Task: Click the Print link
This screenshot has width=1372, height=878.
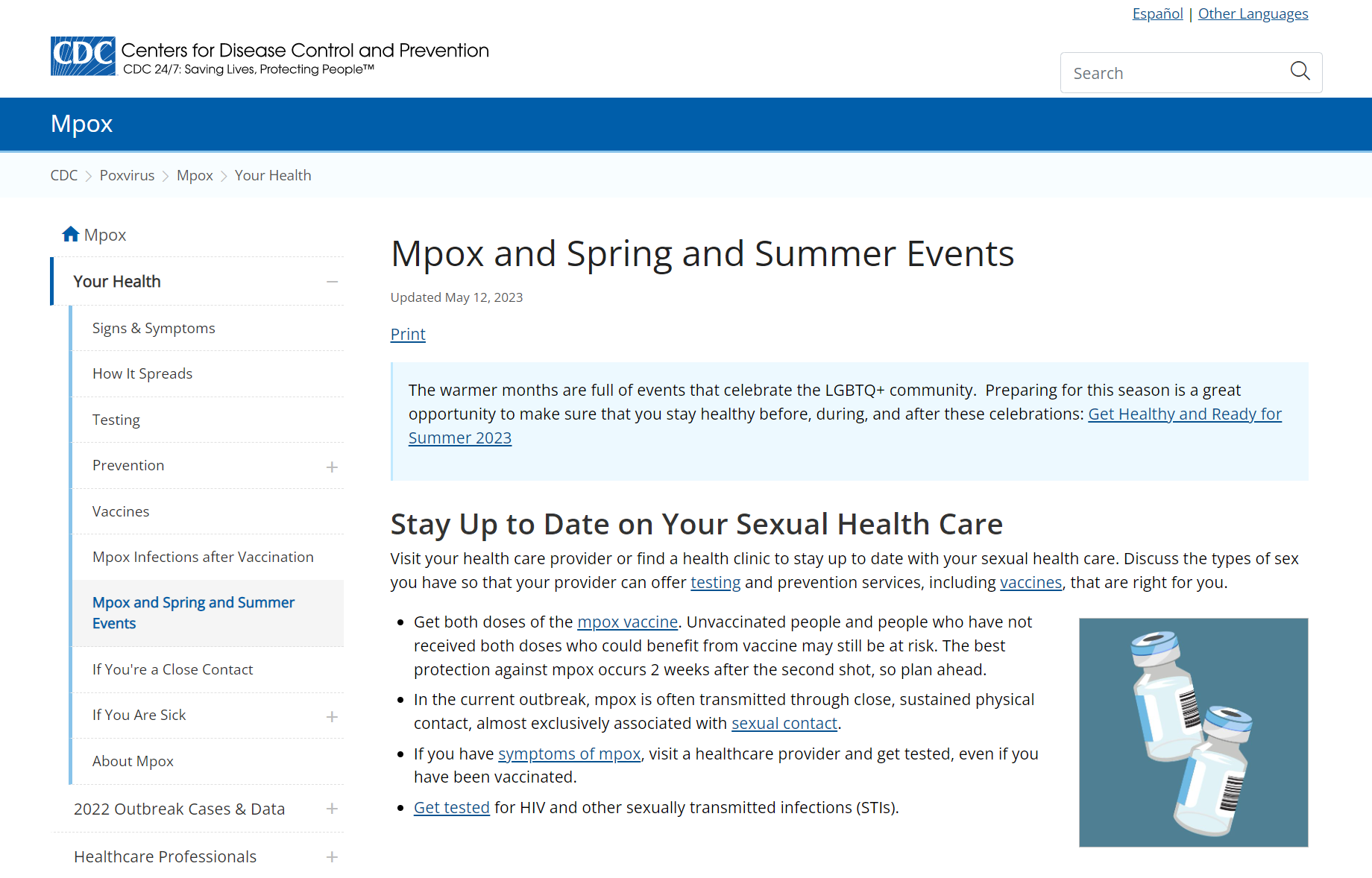Action: coord(408,334)
